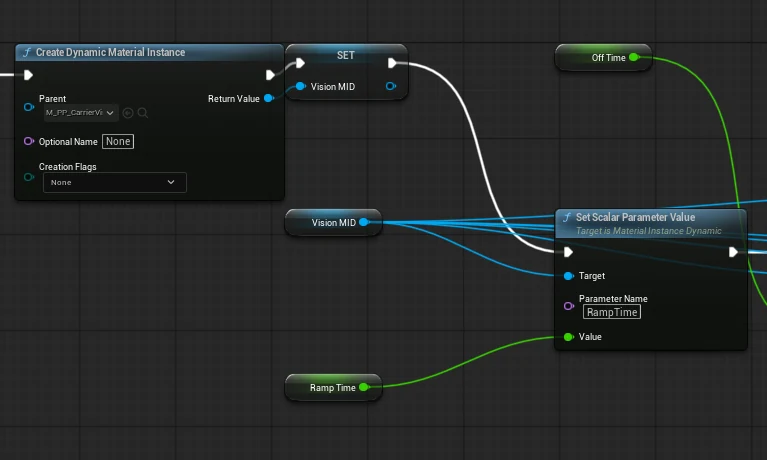The height and width of the screenshot is (460, 767).
Task: Click the Parent input pin
Action: click(29, 107)
